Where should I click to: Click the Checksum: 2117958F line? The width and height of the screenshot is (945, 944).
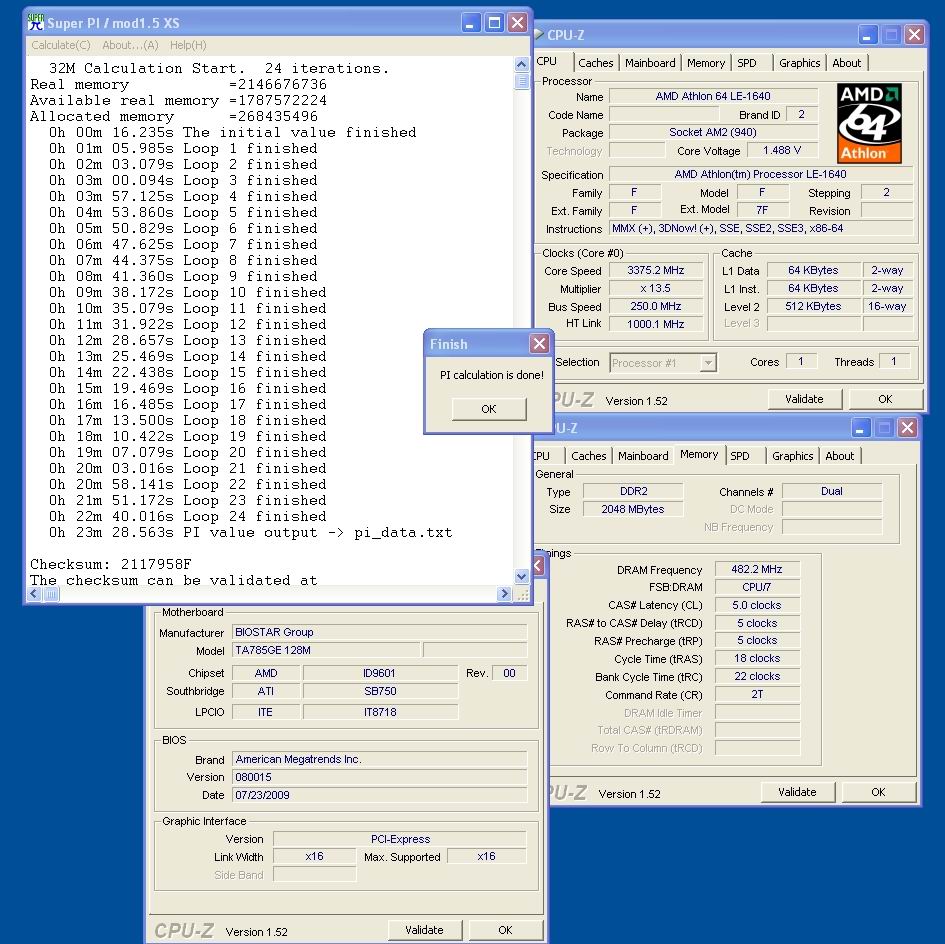coord(111,564)
